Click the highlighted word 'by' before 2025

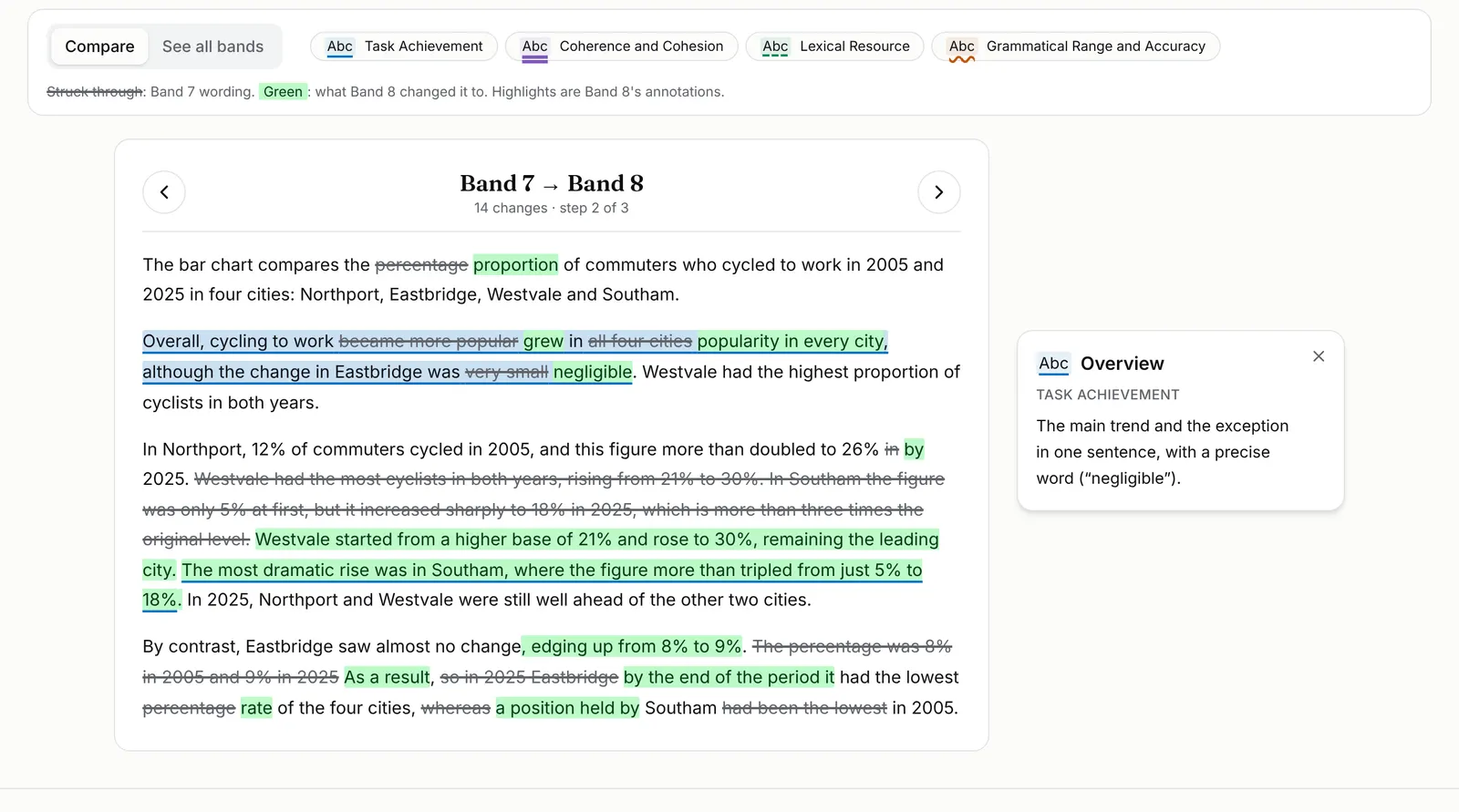pyautogui.click(x=914, y=449)
